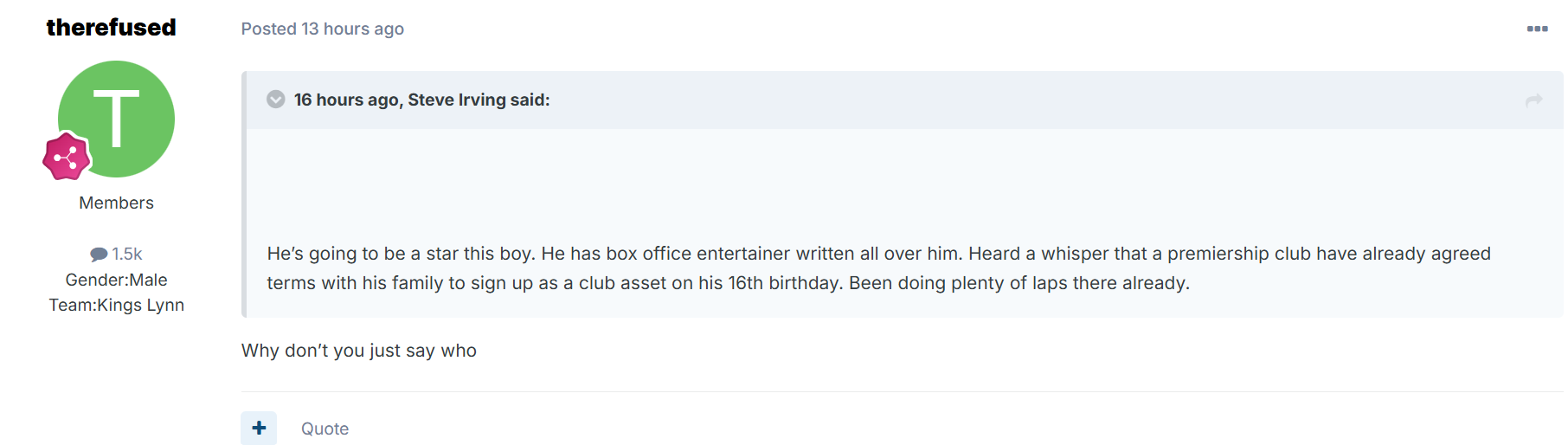View the 1.5k post count speech bubble
Viewport: 1568px width, 445px height.
click(99, 255)
